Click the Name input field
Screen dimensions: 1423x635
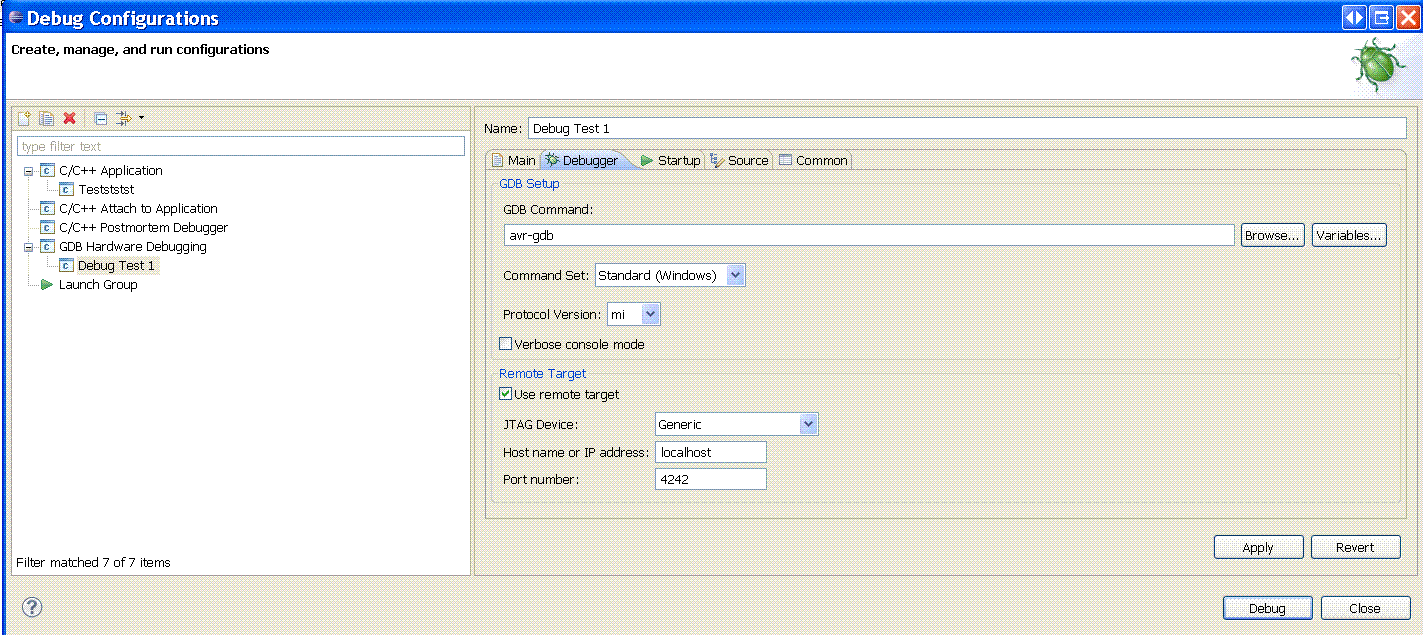pyautogui.click(x=967, y=128)
